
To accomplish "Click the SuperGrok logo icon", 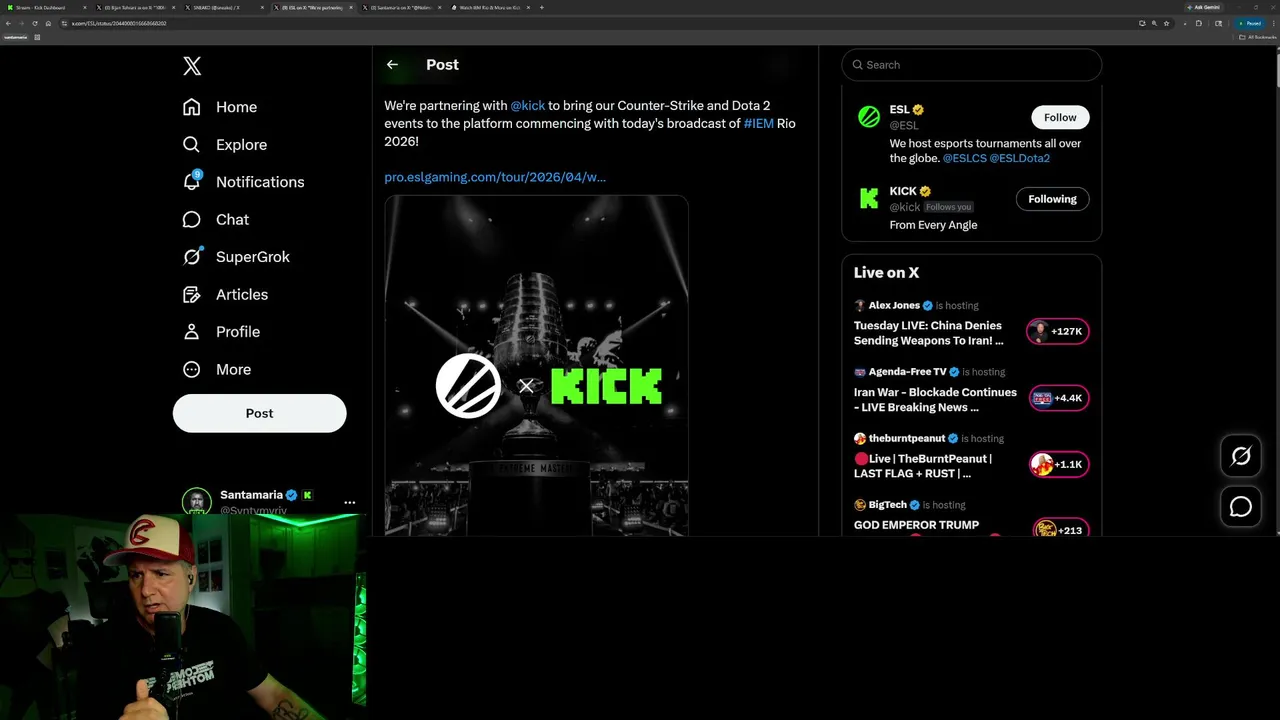I will point(192,257).
